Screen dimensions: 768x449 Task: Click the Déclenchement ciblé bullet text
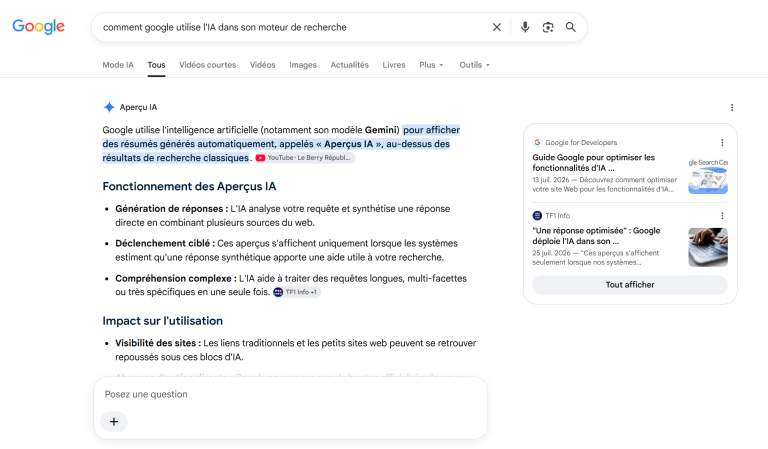[x=286, y=250]
